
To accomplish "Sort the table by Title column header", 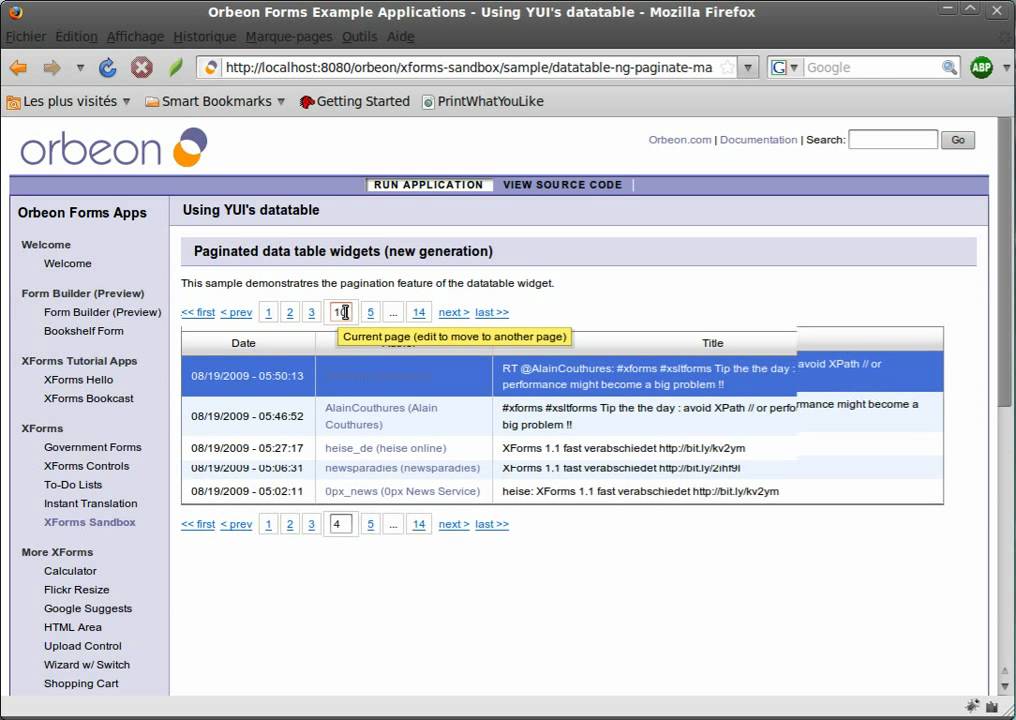I will 713,343.
